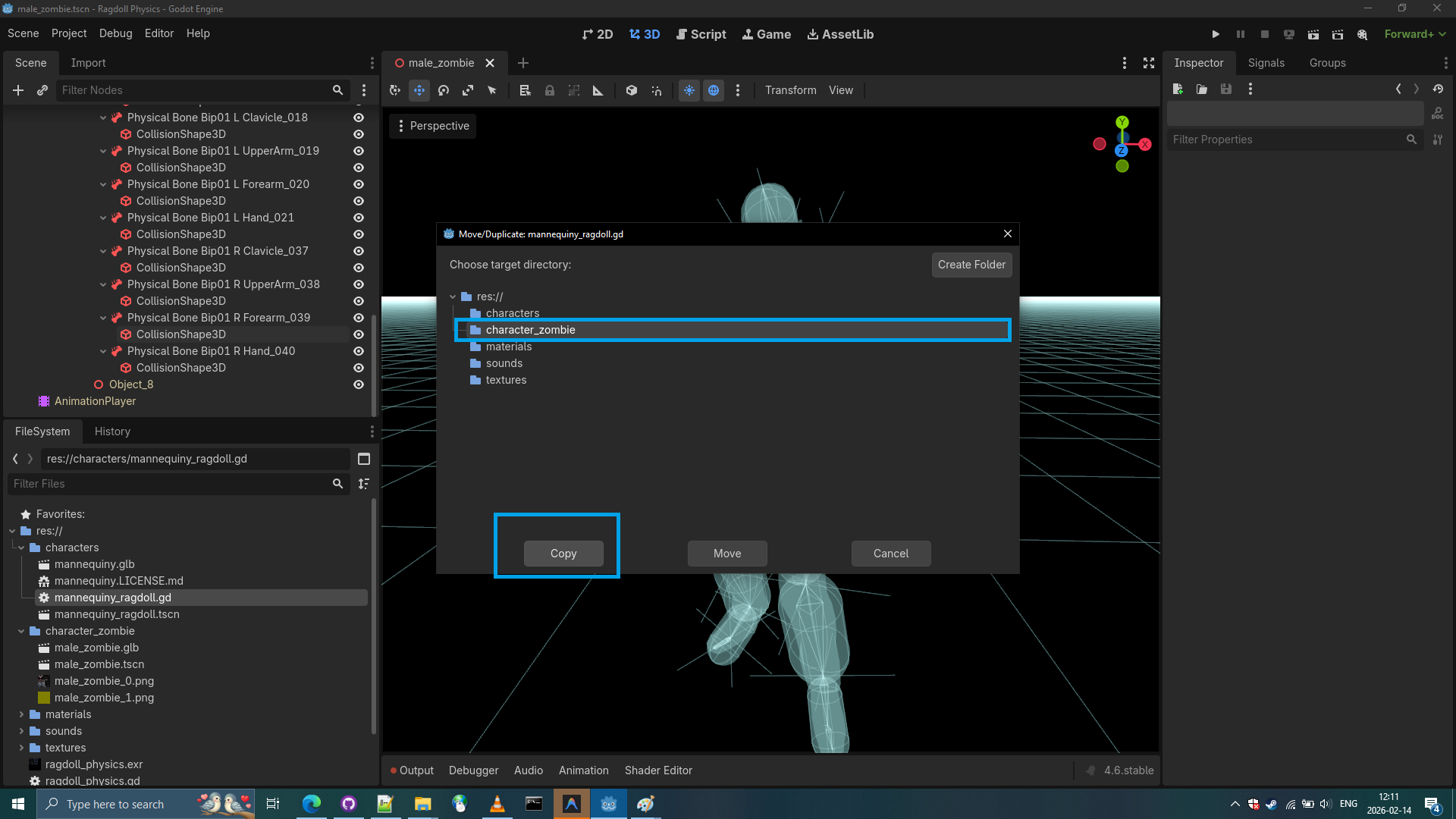Click the ruler measurement tool icon
Screen dimensions: 1456x819
(x=598, y=90)
